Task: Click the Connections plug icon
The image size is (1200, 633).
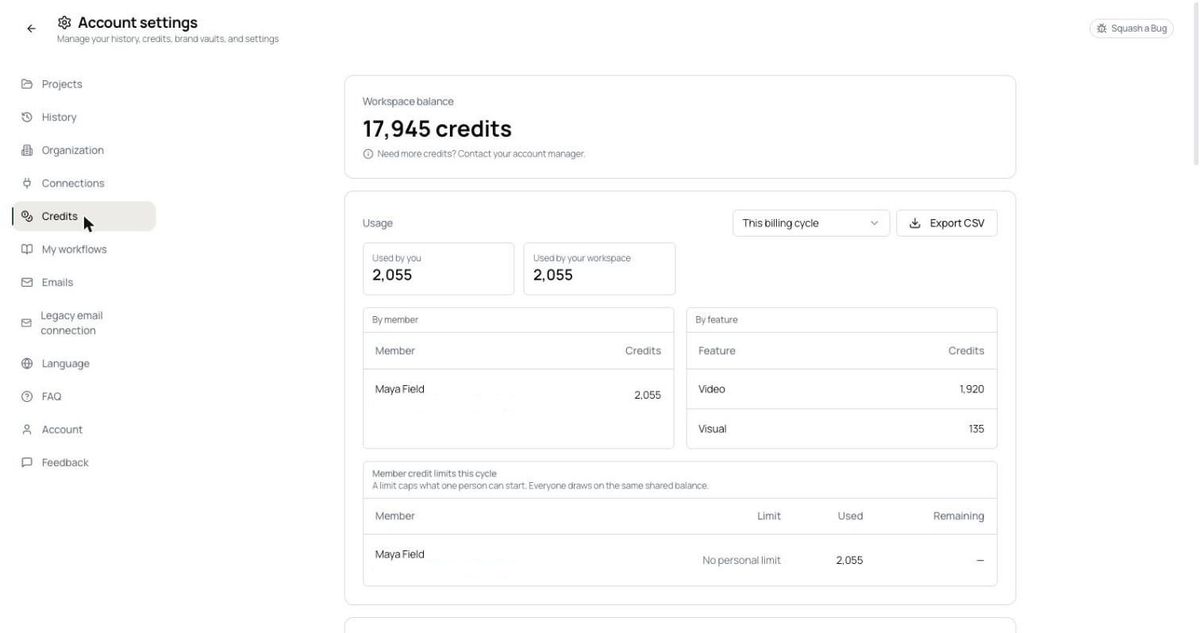Action: [27, 183]
